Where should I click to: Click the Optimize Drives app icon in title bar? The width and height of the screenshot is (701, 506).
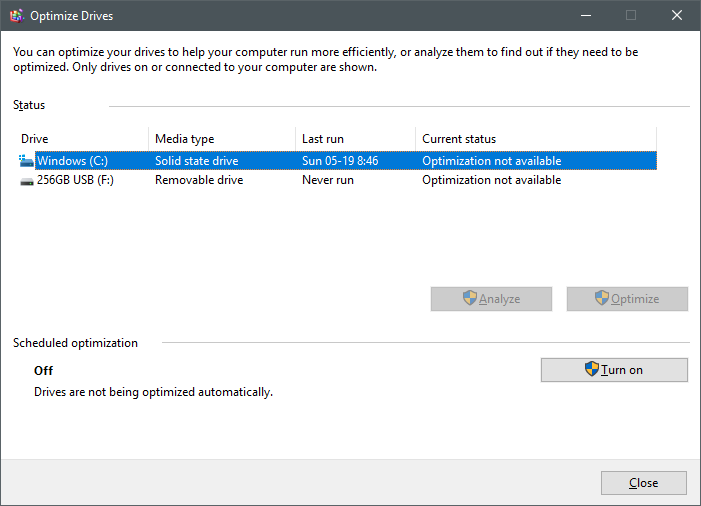pos(16,16)
